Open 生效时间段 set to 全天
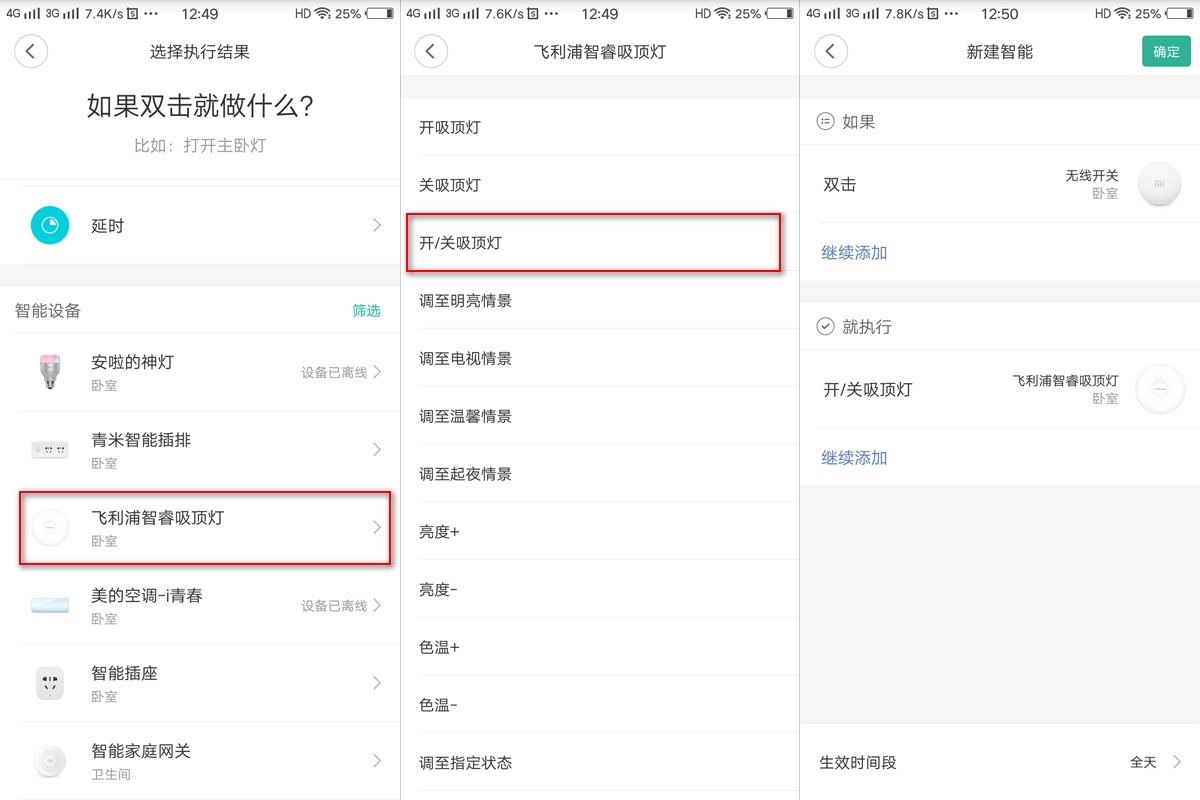 (1000, 762)
